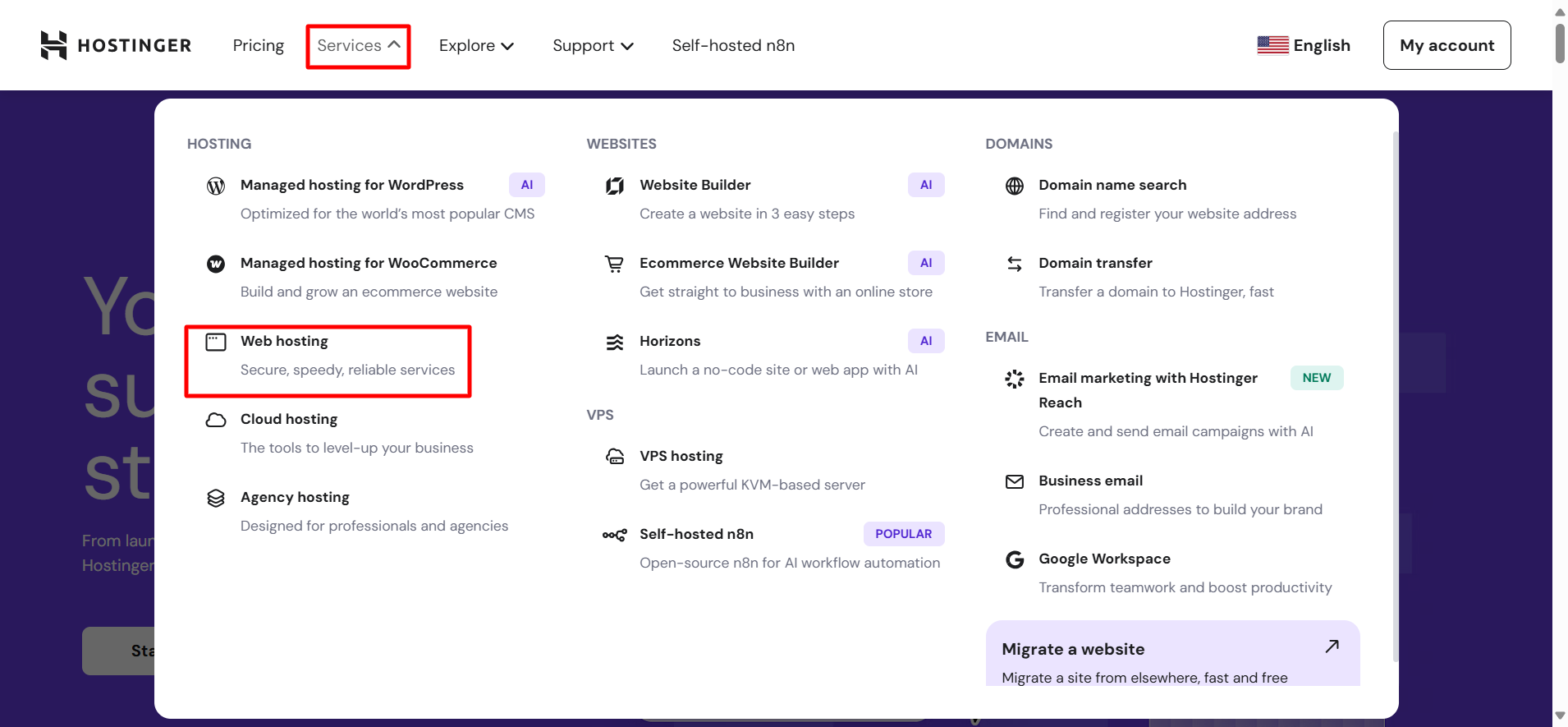
Task: Click the Website Builder icon
Action: (x=615, y=186)
